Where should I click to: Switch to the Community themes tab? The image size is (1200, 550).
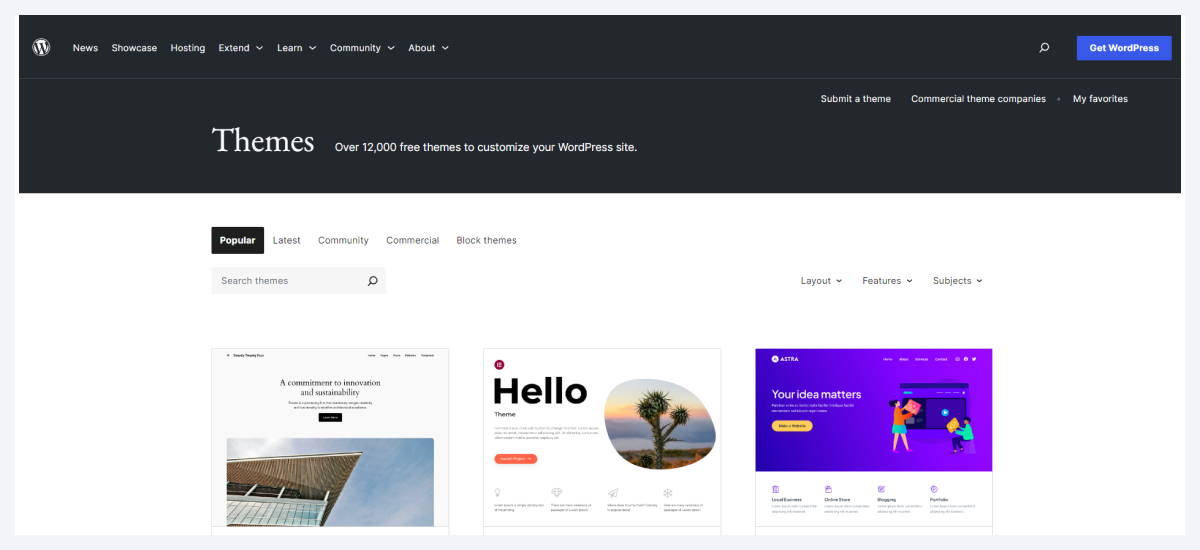click(343, 240)
